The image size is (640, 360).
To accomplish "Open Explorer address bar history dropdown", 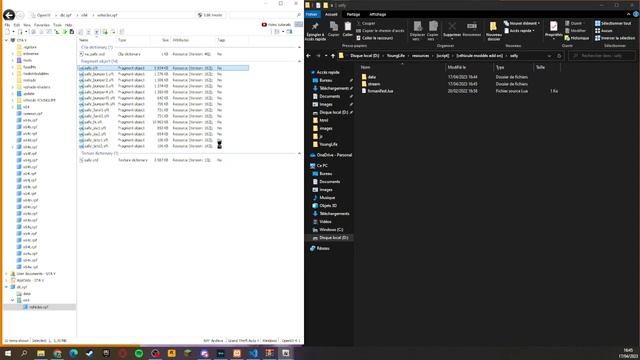I will [x=549, y=56].
